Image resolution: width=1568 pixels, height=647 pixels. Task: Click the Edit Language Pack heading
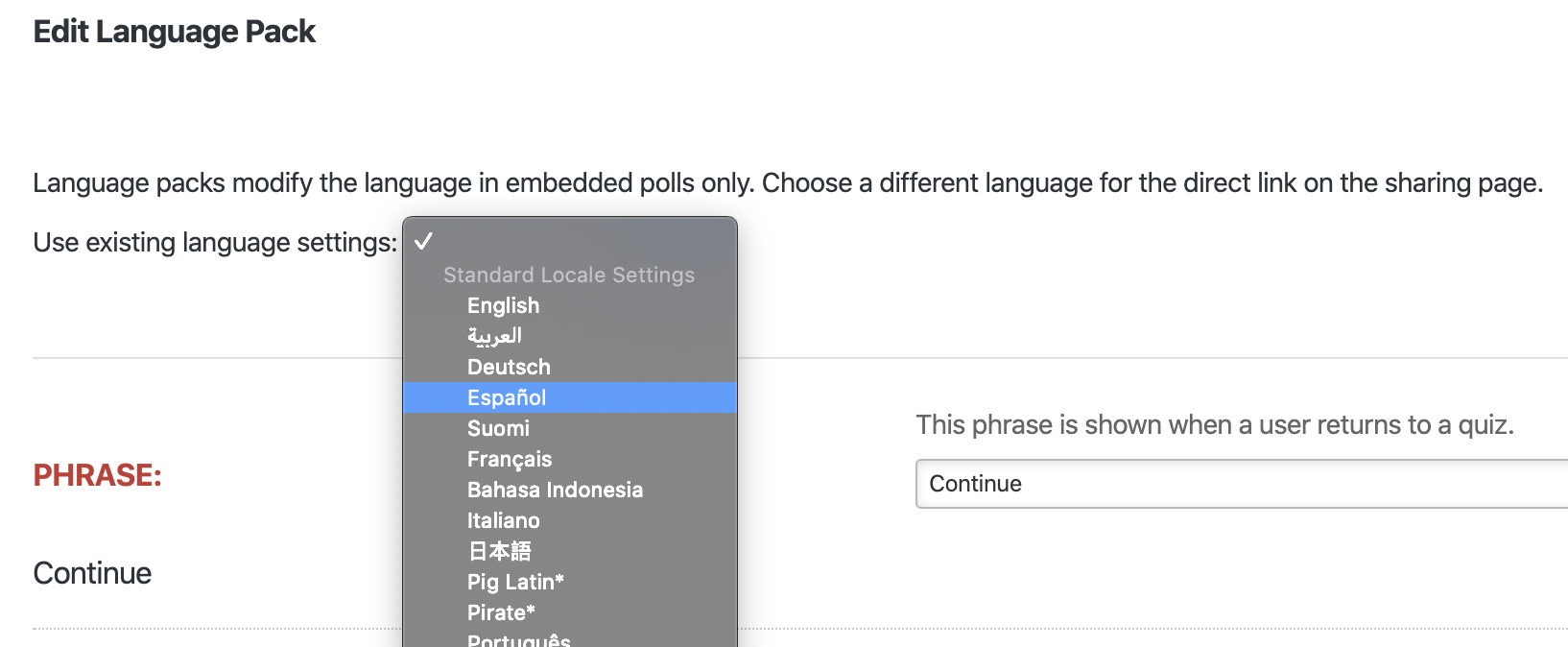pos(174,32)
